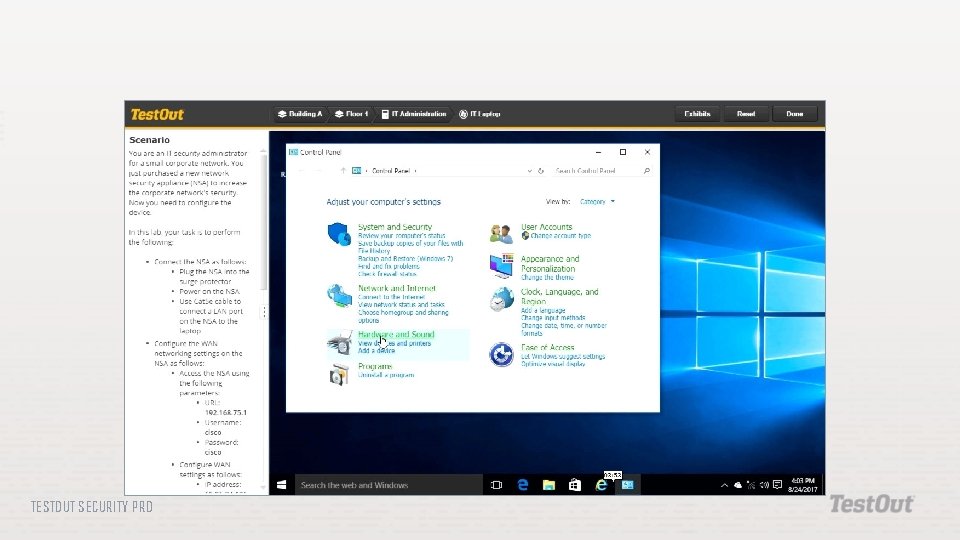Click Optimize visual display link
Viewport: 960px width, 540px height.
pyautogui.click(x=553, y=364)
